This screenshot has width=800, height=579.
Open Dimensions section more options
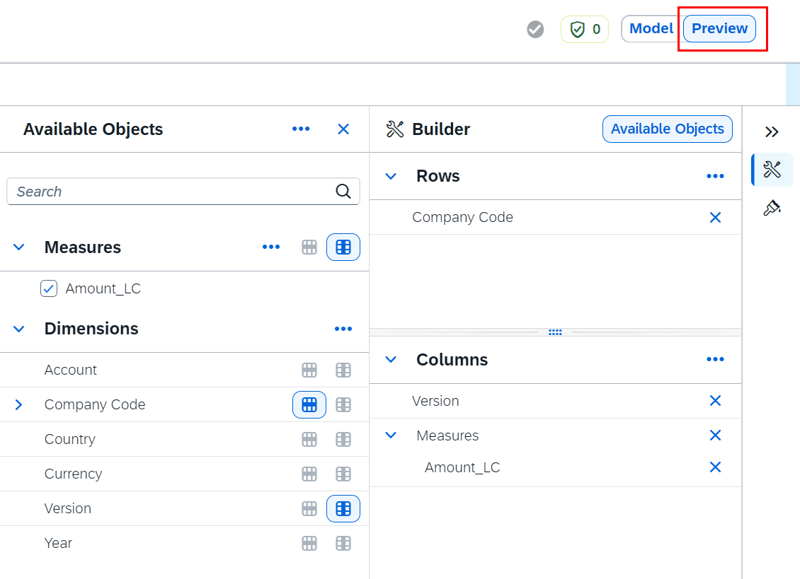click(343, 329)
